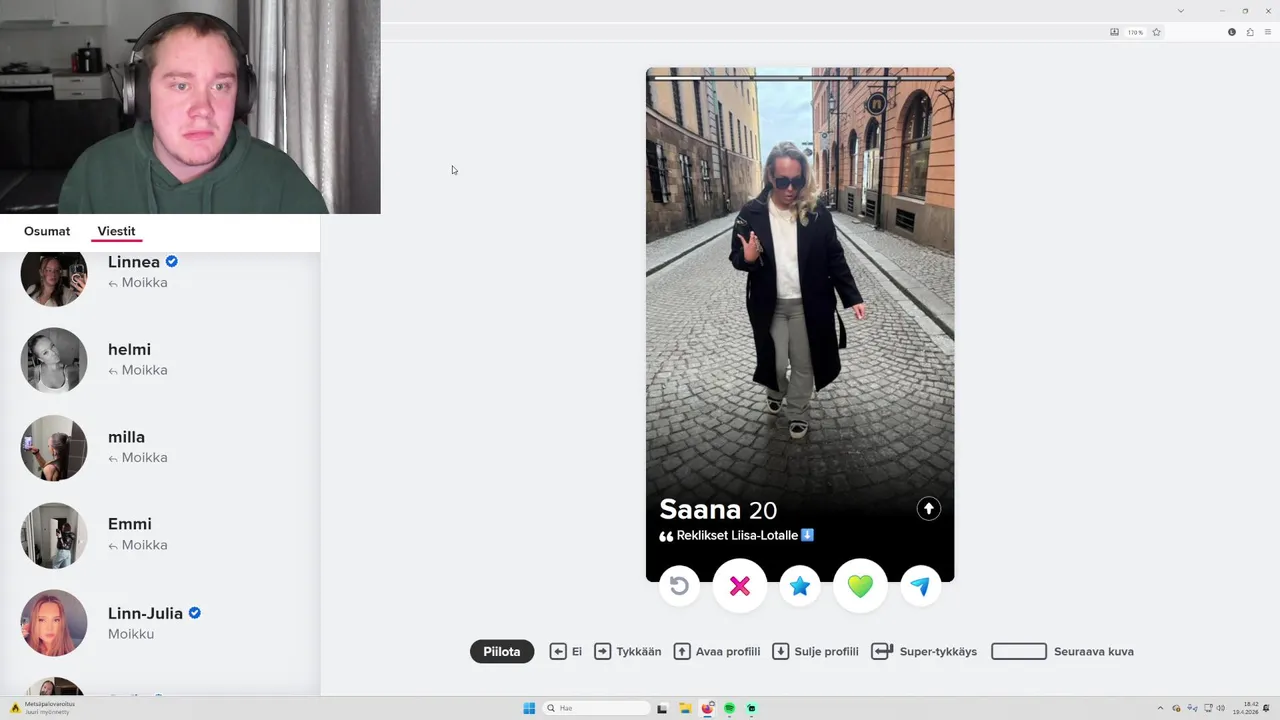The height and width of the screenshot is (720, 1280).
Task: Click Emmi's profile picture thumbnail
Action: click(x=54, y=535)
